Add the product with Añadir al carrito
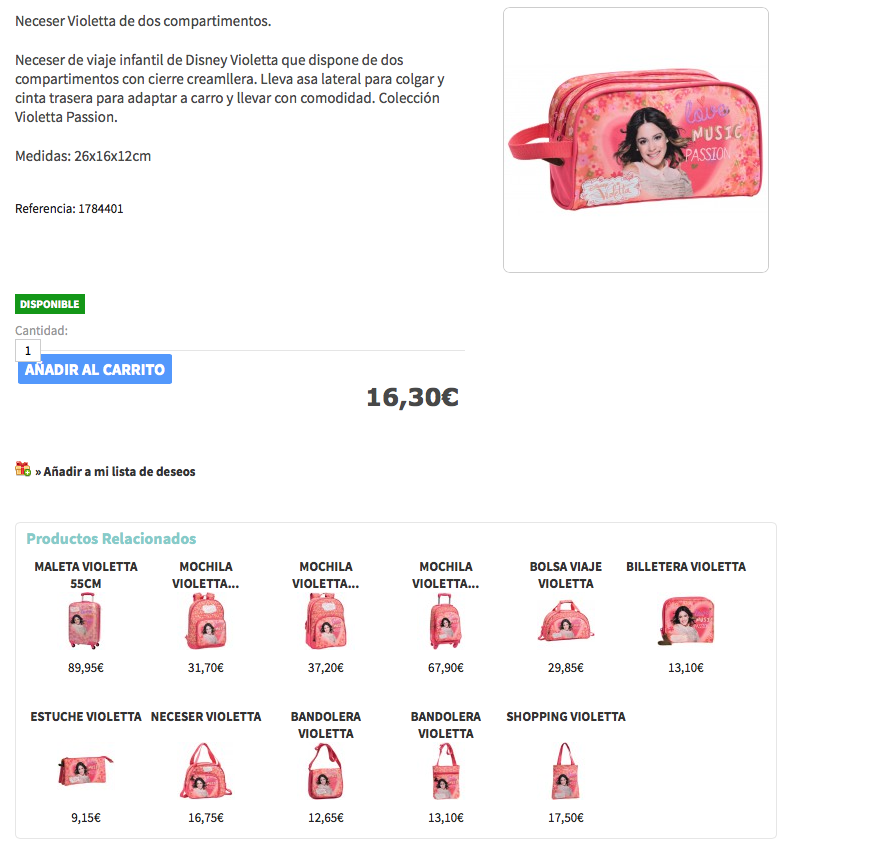The width and height of the screenshot is (878, 853). point(95,369)
